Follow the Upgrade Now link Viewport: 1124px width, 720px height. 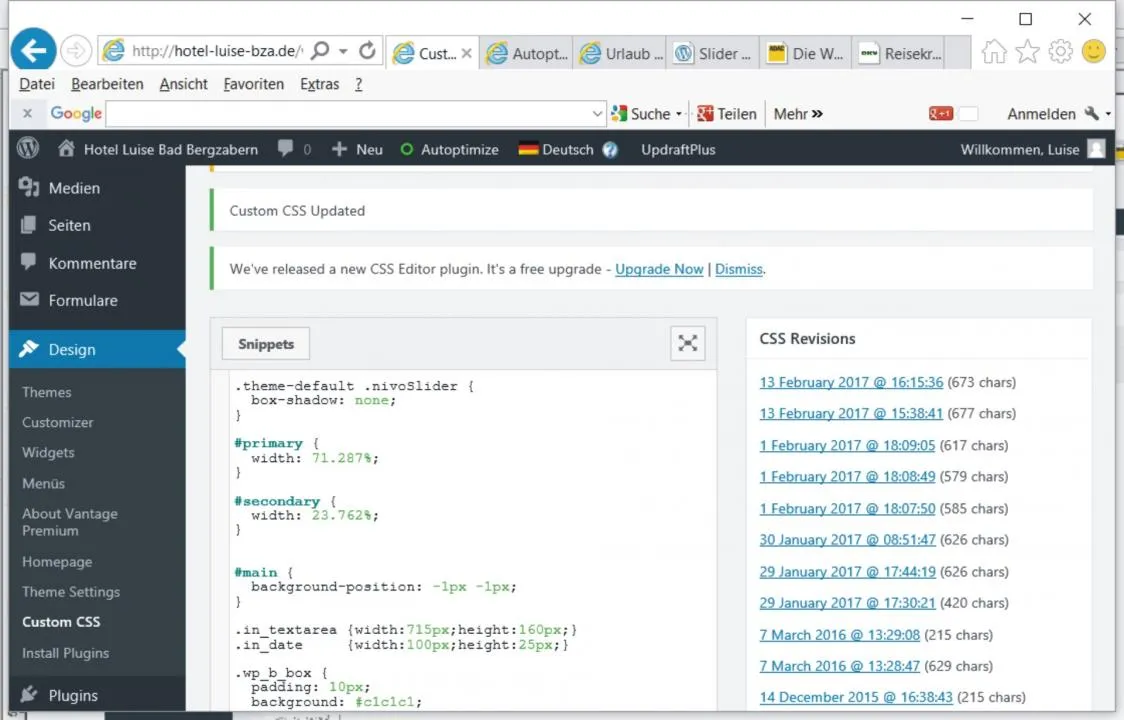(659, 269)
